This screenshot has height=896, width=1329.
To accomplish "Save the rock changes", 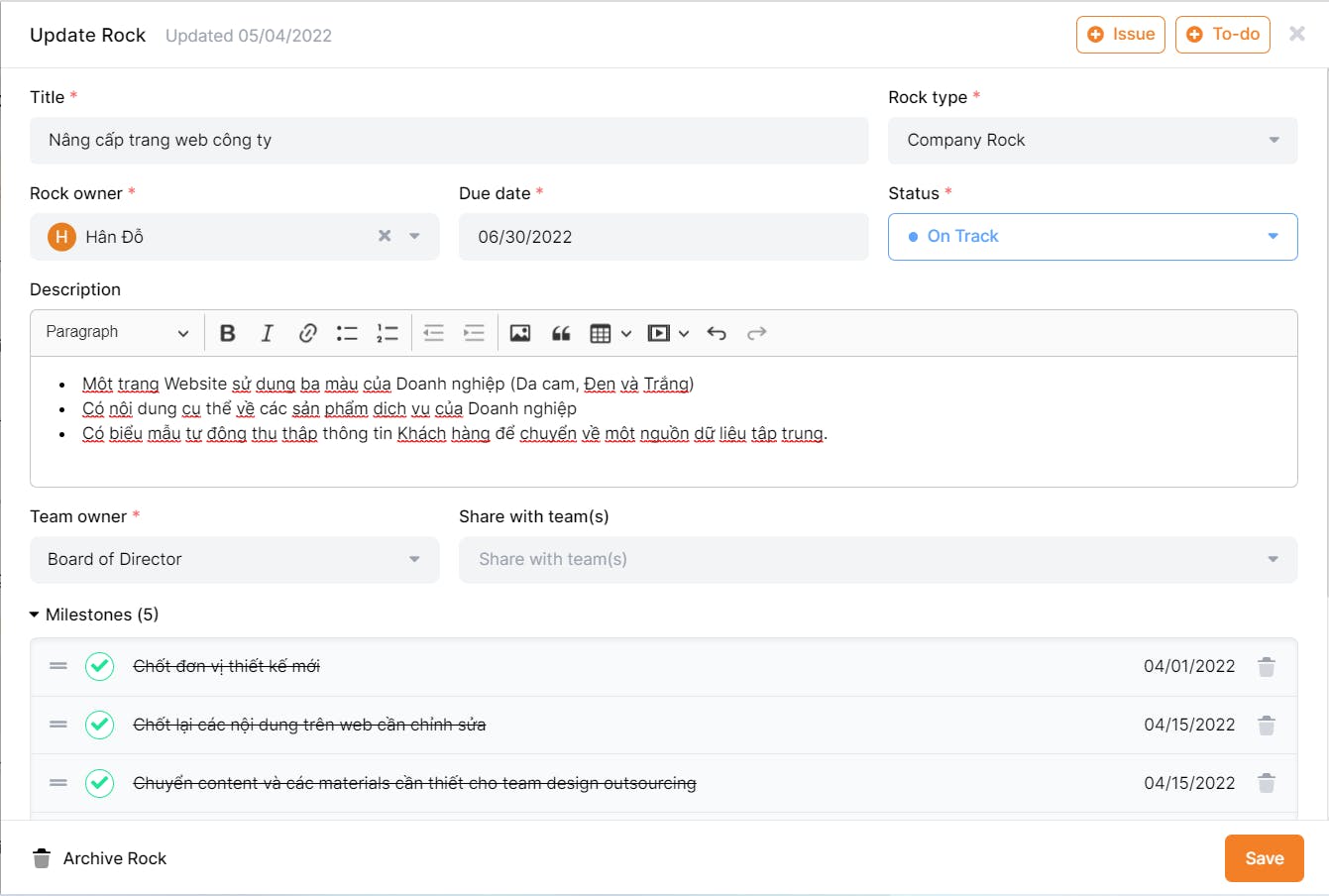I will pos(1265,858).
